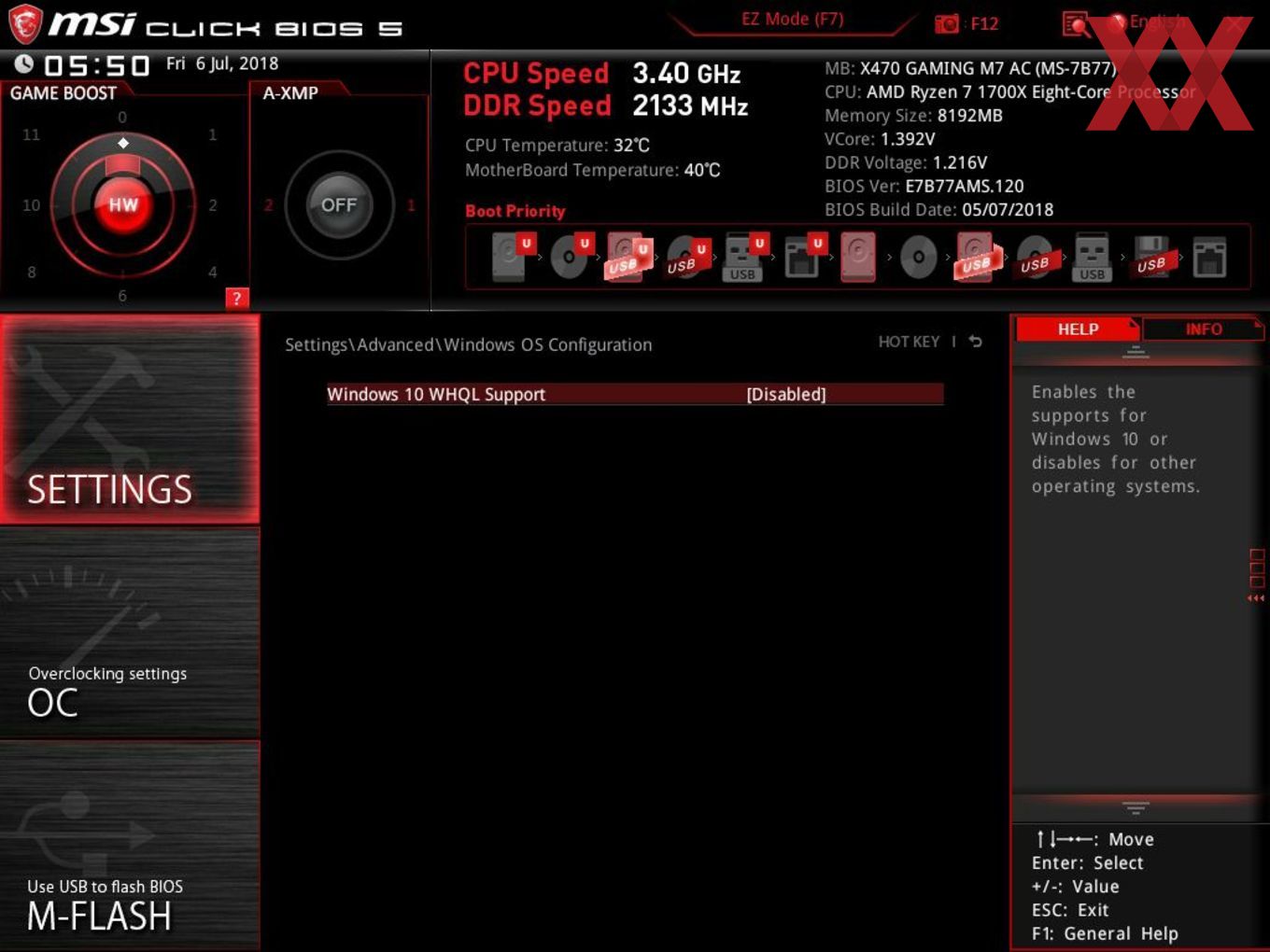Click the F12 screenshot label
Screen dimensions: 1270x952
tap(984, 23)
